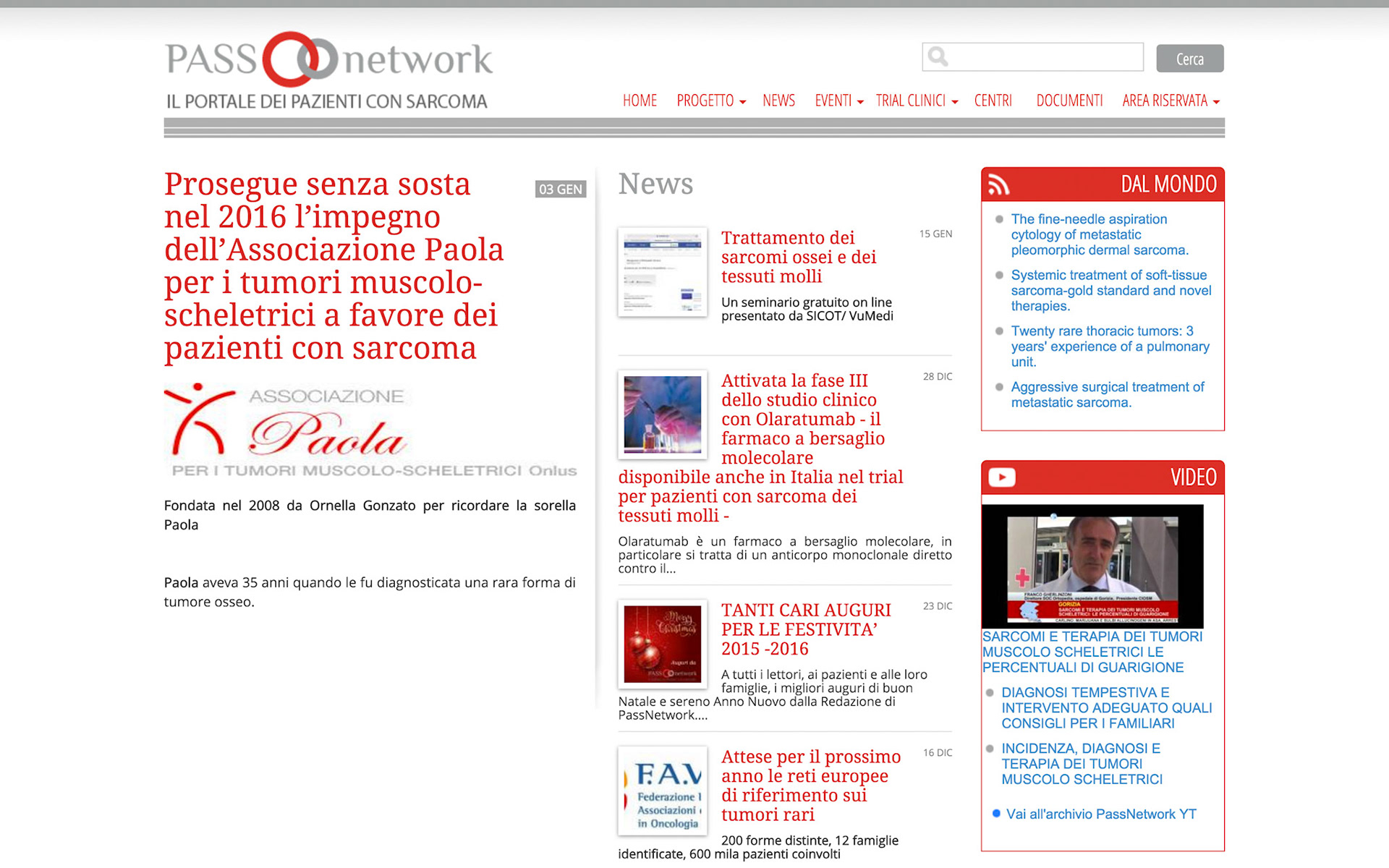Screen dimensions: 1389x868
Task: Click the magnifier icon in search box
Action: [x=938, y=56]
